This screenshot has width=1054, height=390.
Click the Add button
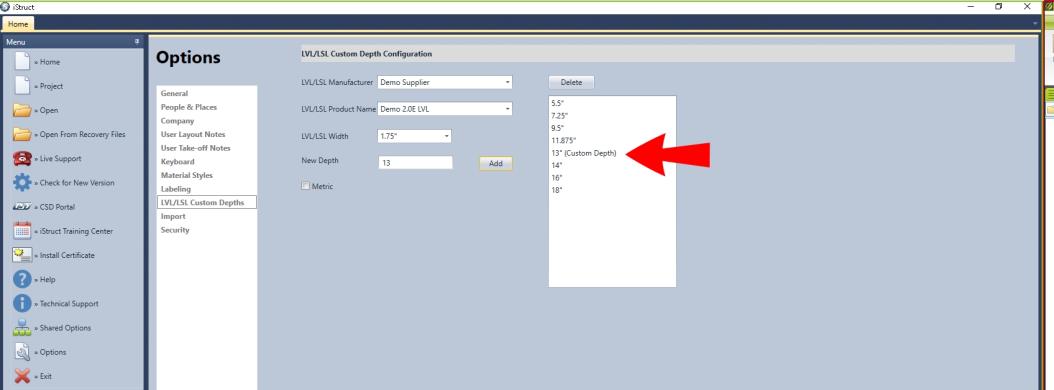[x=495, y=163]
